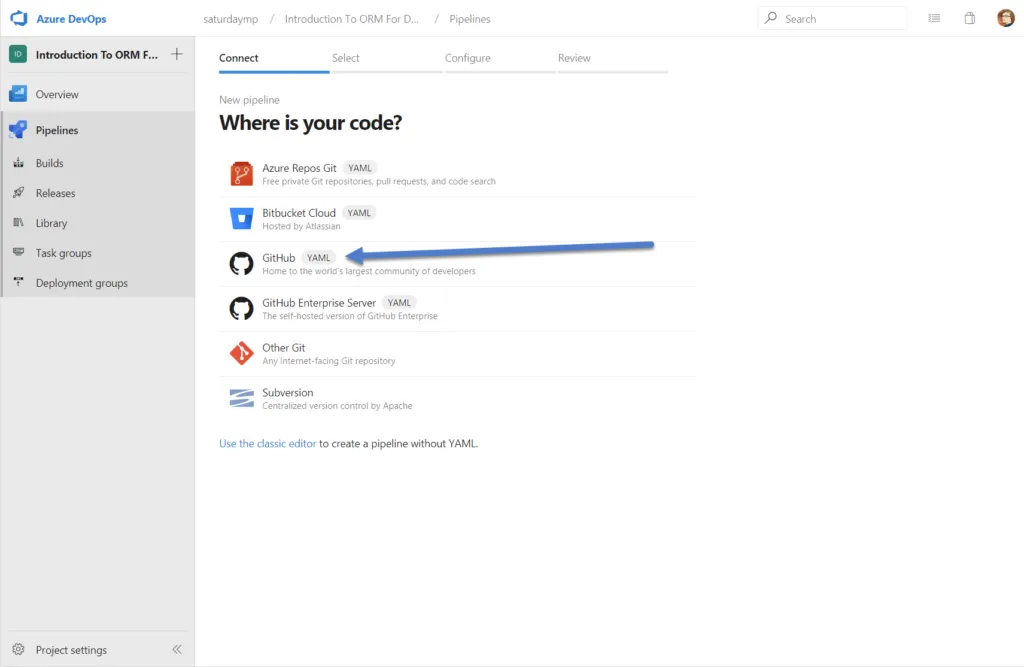1024x667 pixels.
Task: Click the search magnifier icon
Action: point(771,18)
